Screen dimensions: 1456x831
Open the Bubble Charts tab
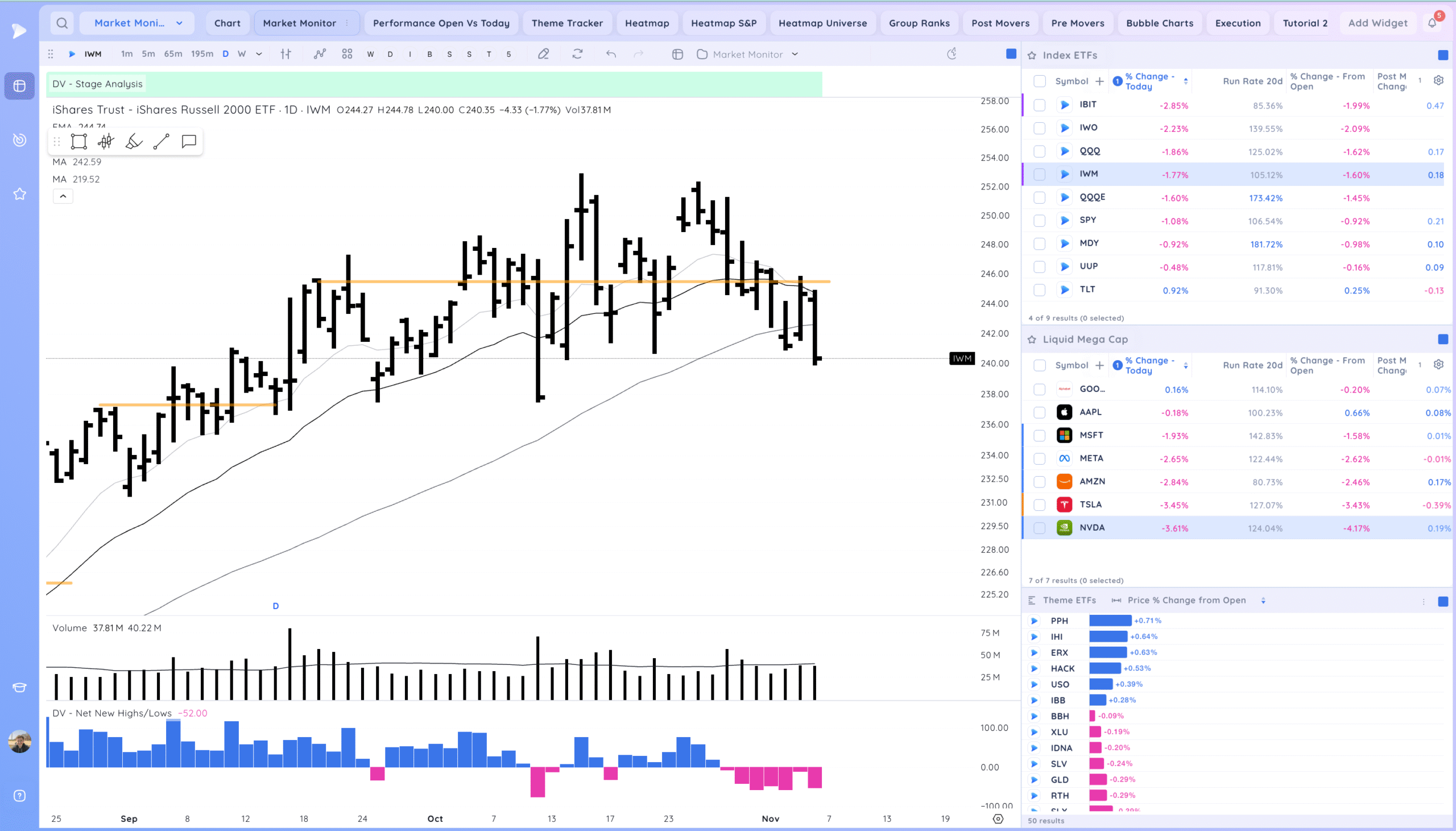[1159, 23]
